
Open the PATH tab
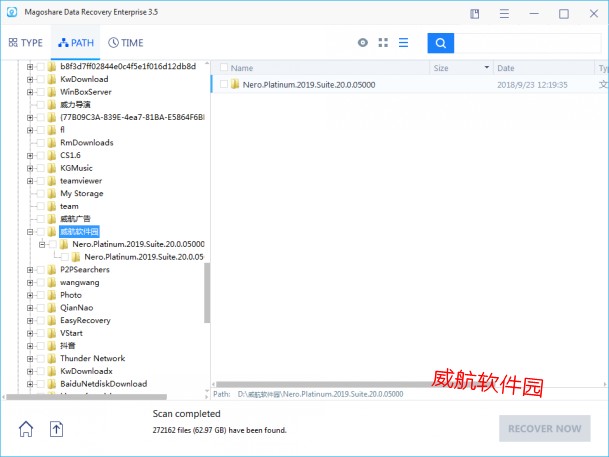[76, 43]
